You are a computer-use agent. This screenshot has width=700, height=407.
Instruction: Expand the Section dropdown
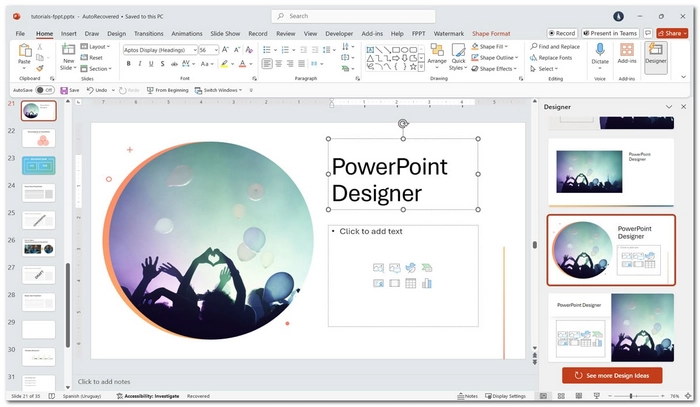pyautogui.click(x=96, y=69)
